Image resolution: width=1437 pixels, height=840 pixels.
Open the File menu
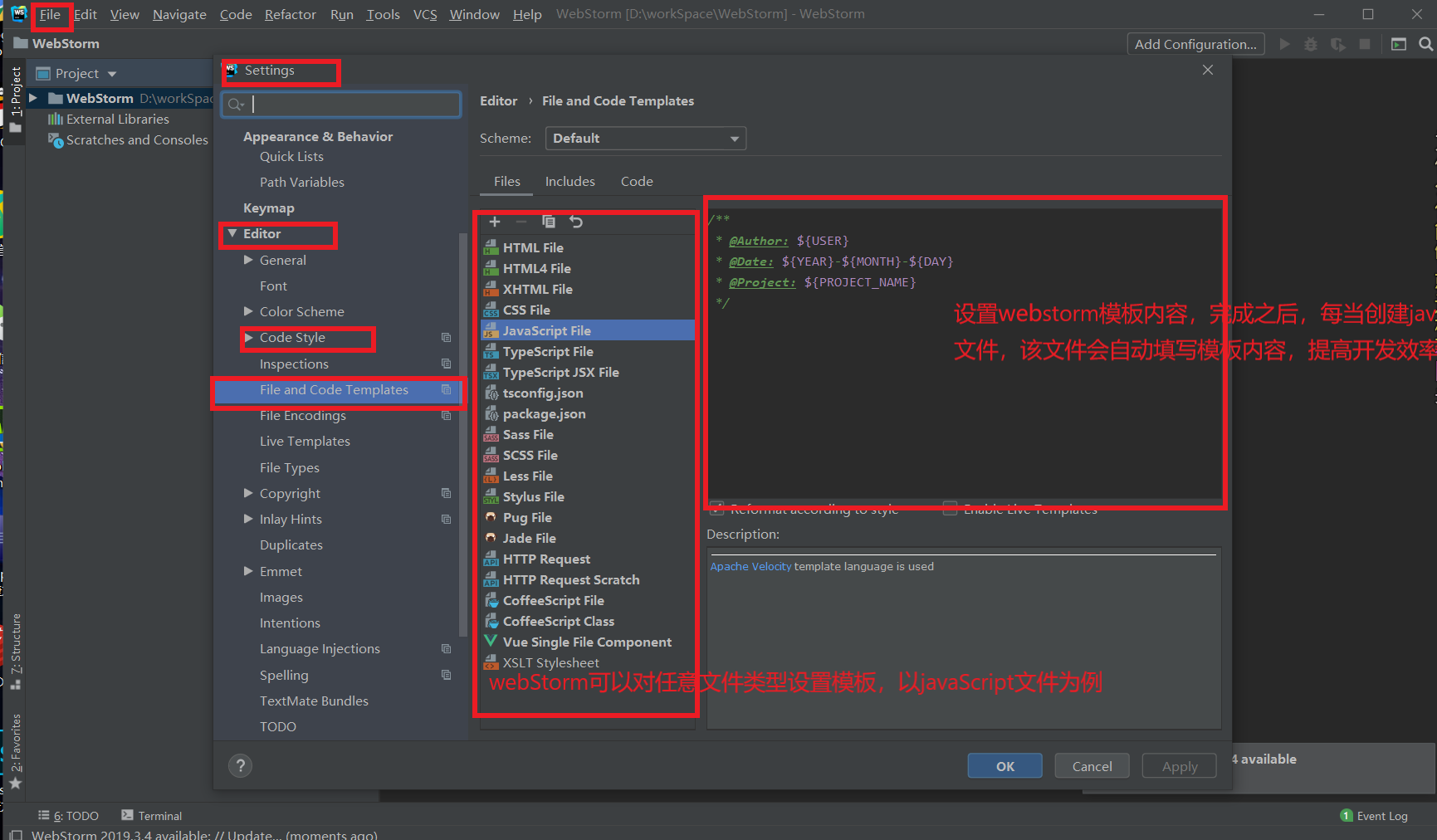(x=50, y=14)
